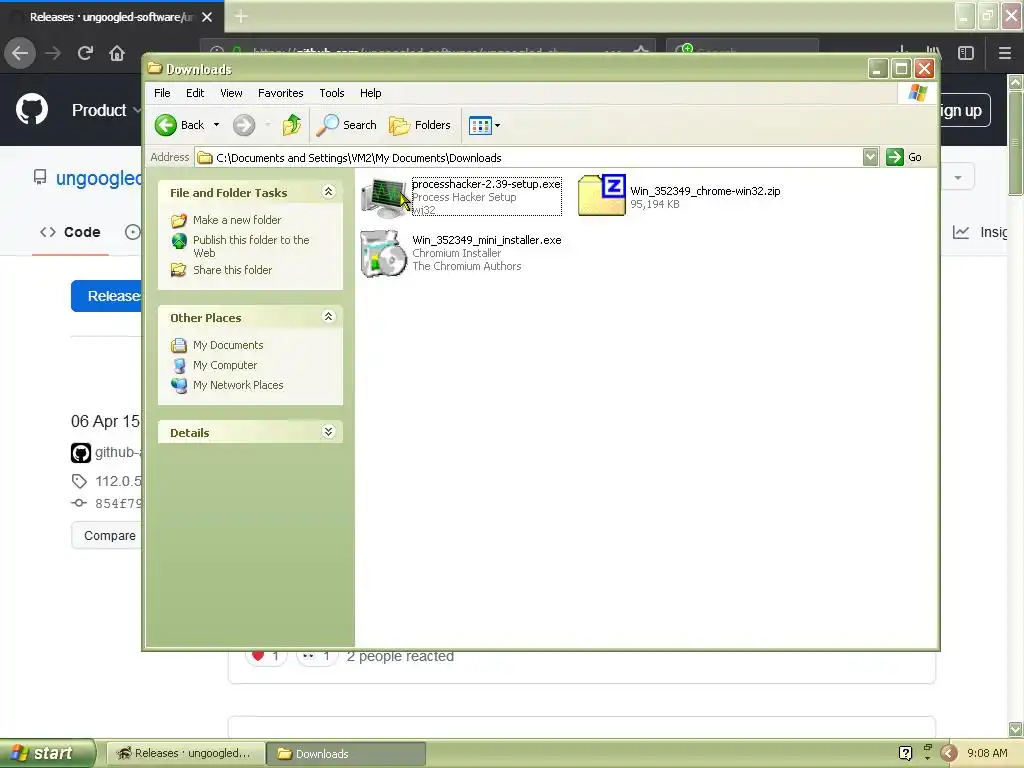Expand the Views dropdown arrow
The width and height of the screenshot is (1024, 768).
[498, 125]
